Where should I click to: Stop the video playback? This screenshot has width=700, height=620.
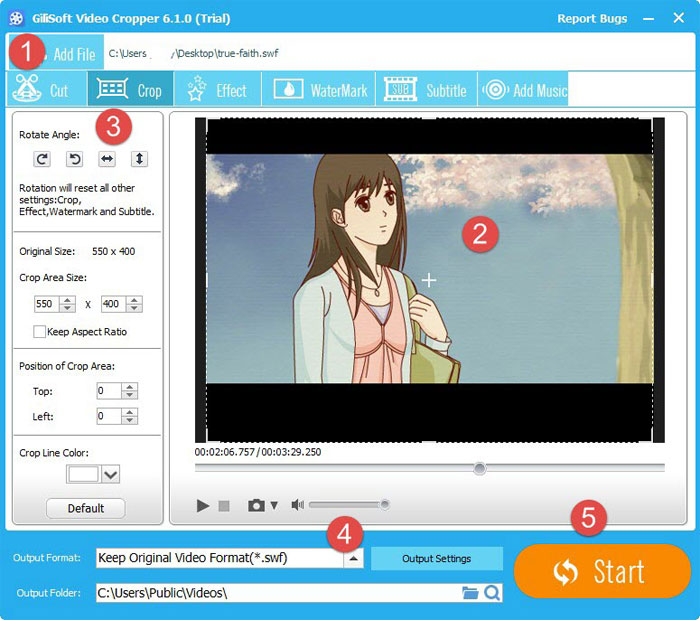point(224,506)
